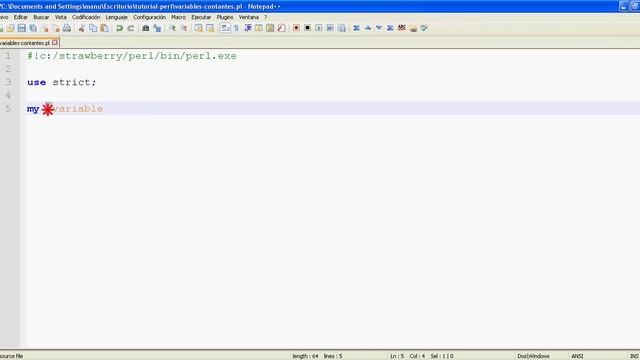640x360 pixels.
Task: Click line number 2 in the margin
Action: pyautogui.click(x=8, y=69)
